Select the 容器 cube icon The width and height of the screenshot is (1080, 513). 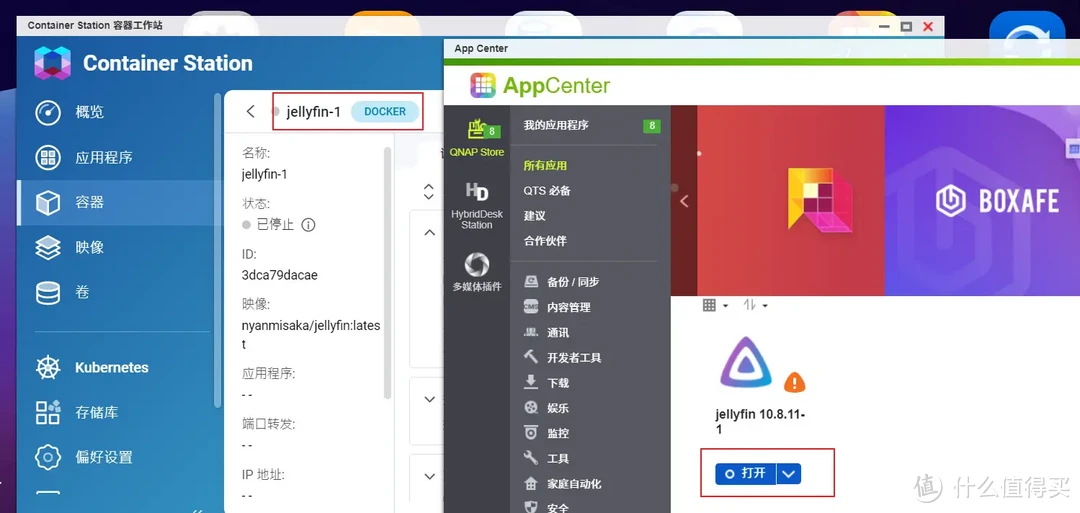(x=48, y=202)
